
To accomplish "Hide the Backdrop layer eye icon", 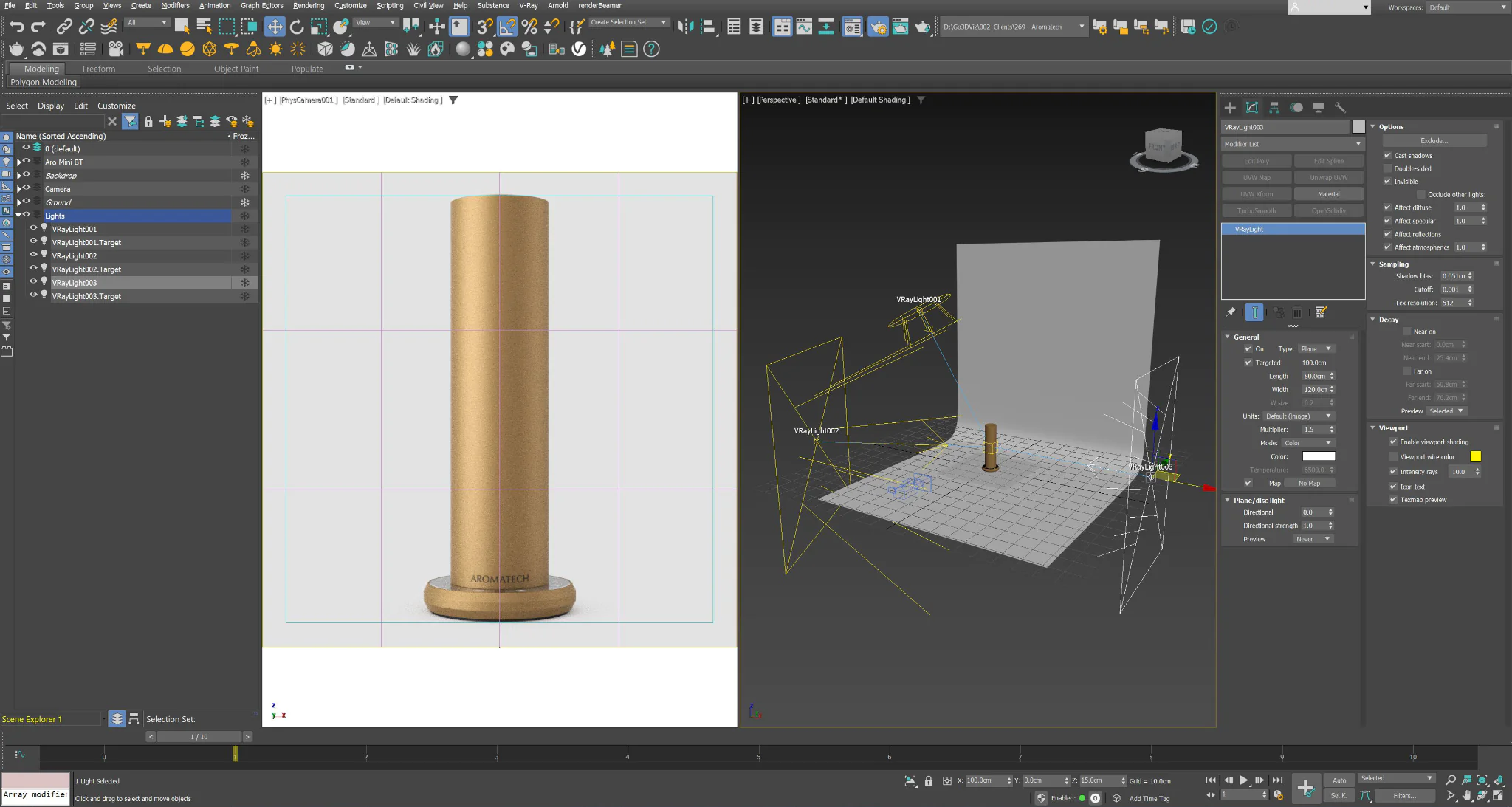I will point(27,175).
